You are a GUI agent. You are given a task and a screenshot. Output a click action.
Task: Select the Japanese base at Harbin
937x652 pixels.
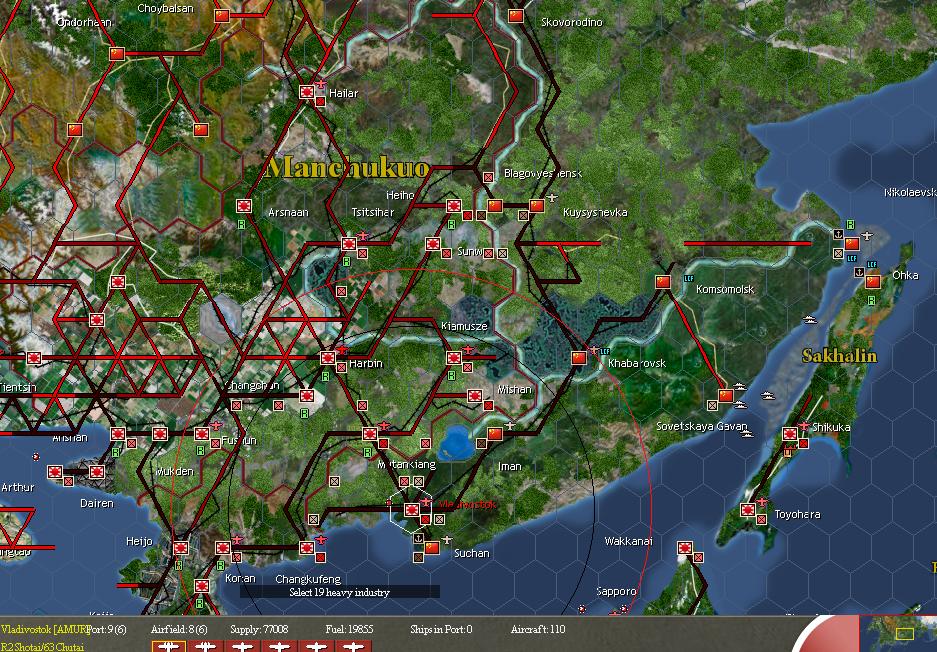coord(327,358)
